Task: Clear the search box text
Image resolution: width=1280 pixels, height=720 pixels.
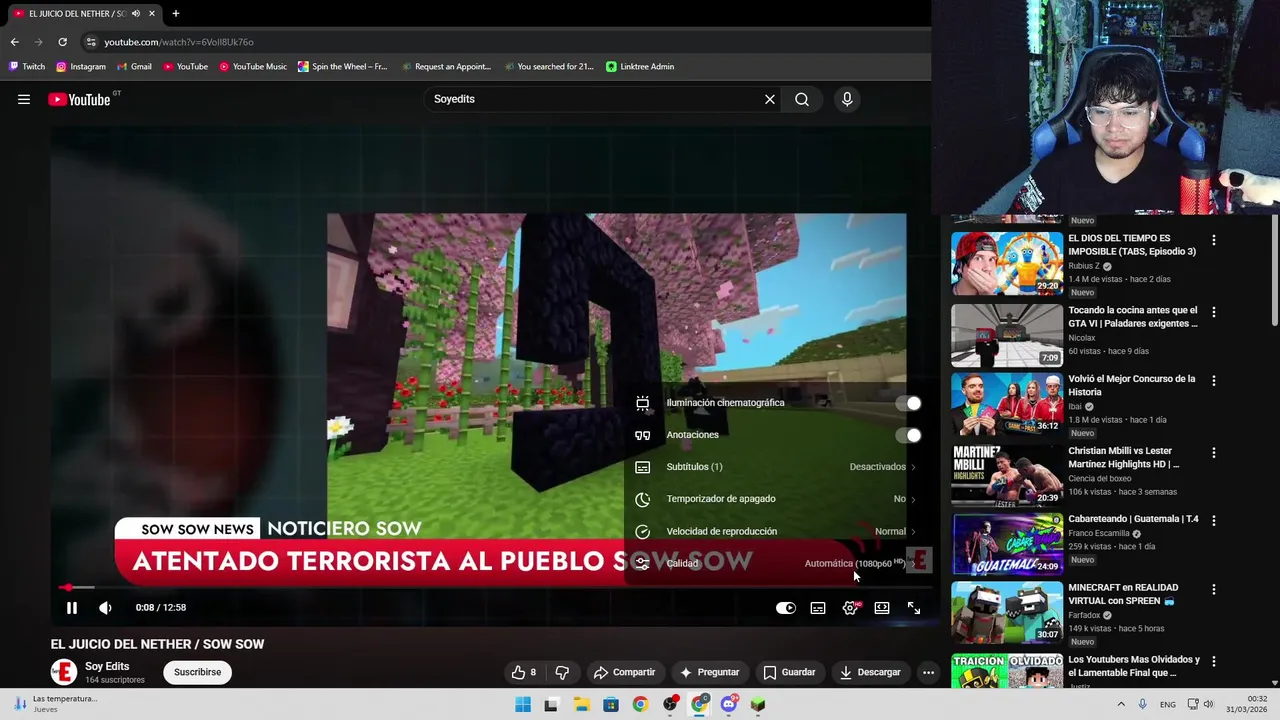Action: (x=770, y=99)
